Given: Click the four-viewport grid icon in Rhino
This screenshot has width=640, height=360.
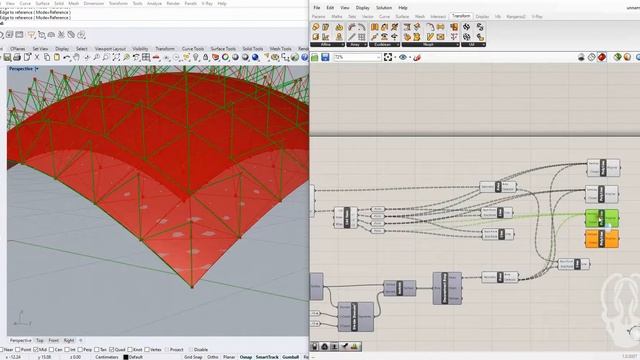Looking at the screenshot, I should coord(146,58).
